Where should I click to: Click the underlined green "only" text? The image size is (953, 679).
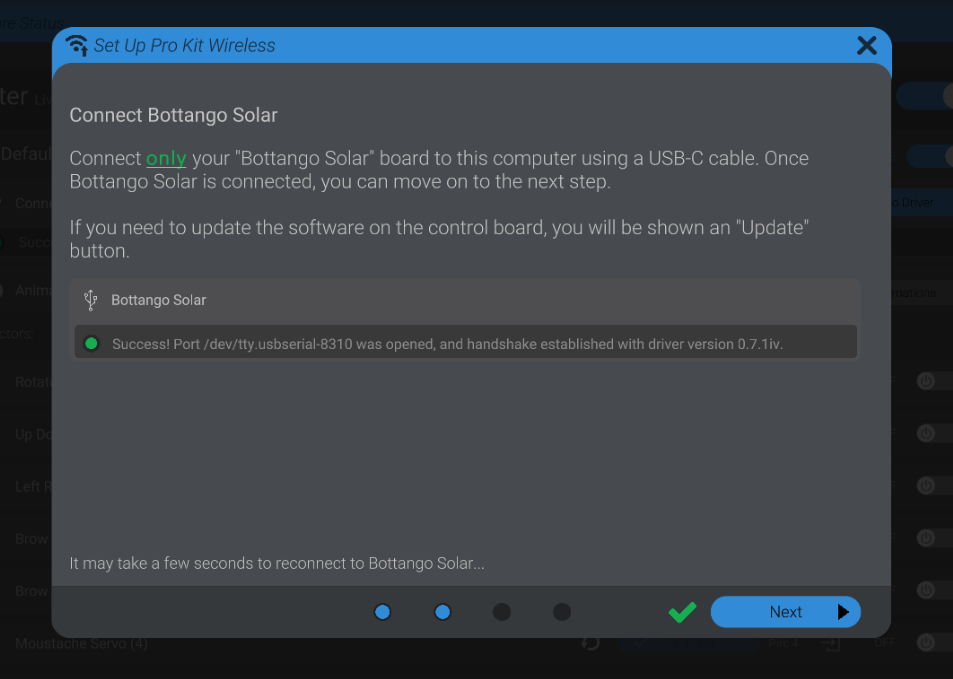pyautogui.click(x=166, y=159)
